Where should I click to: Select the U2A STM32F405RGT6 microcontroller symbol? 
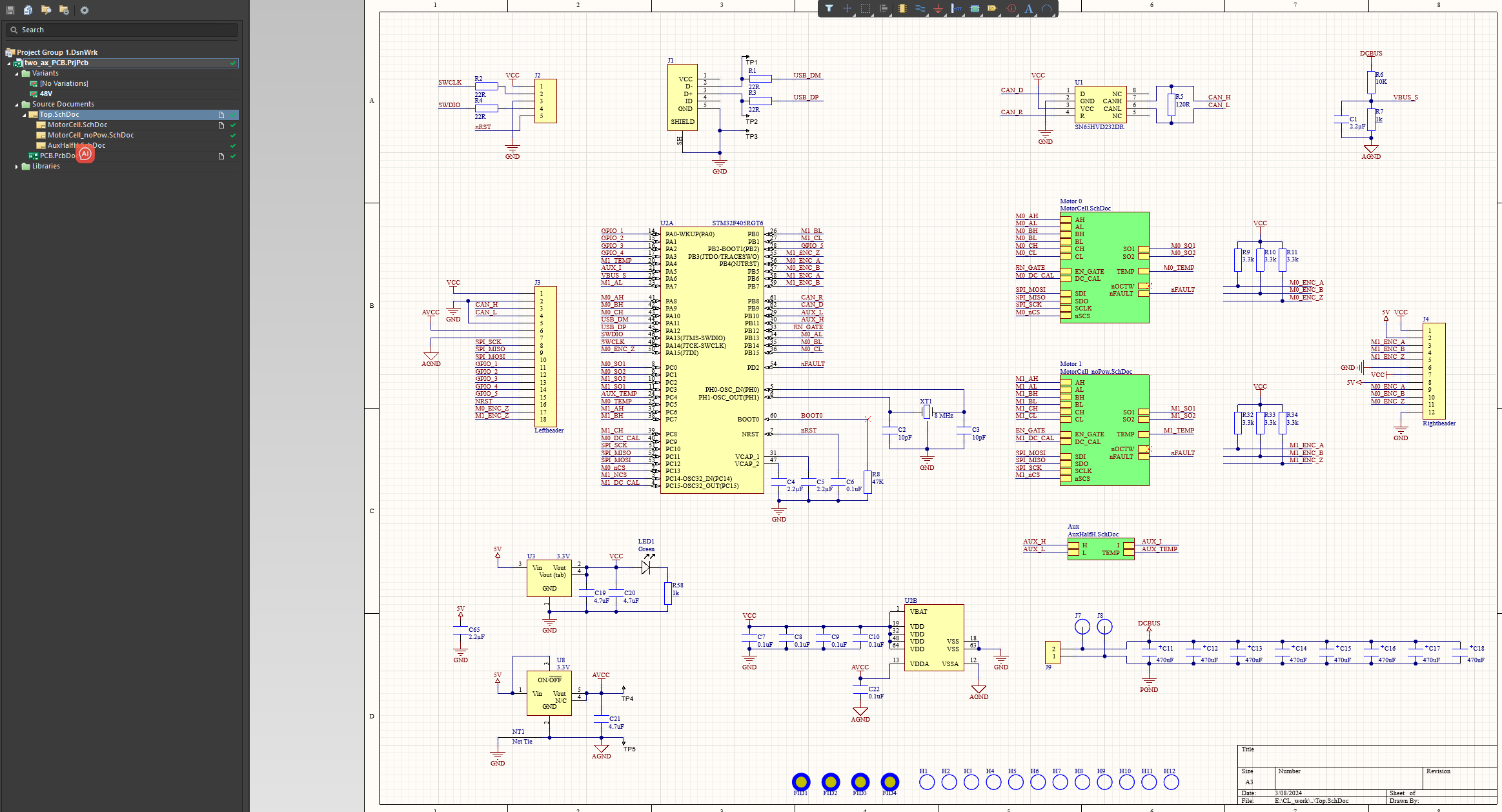tap(712, 360)
